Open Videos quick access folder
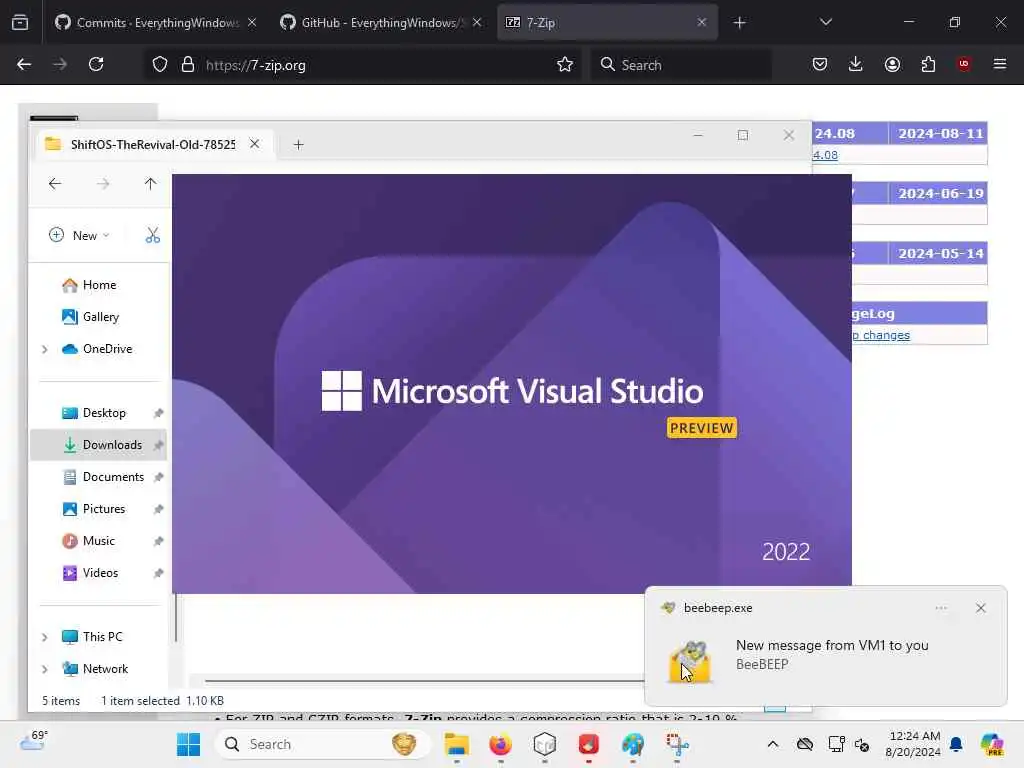1024x768 pixels. (99, 573)
